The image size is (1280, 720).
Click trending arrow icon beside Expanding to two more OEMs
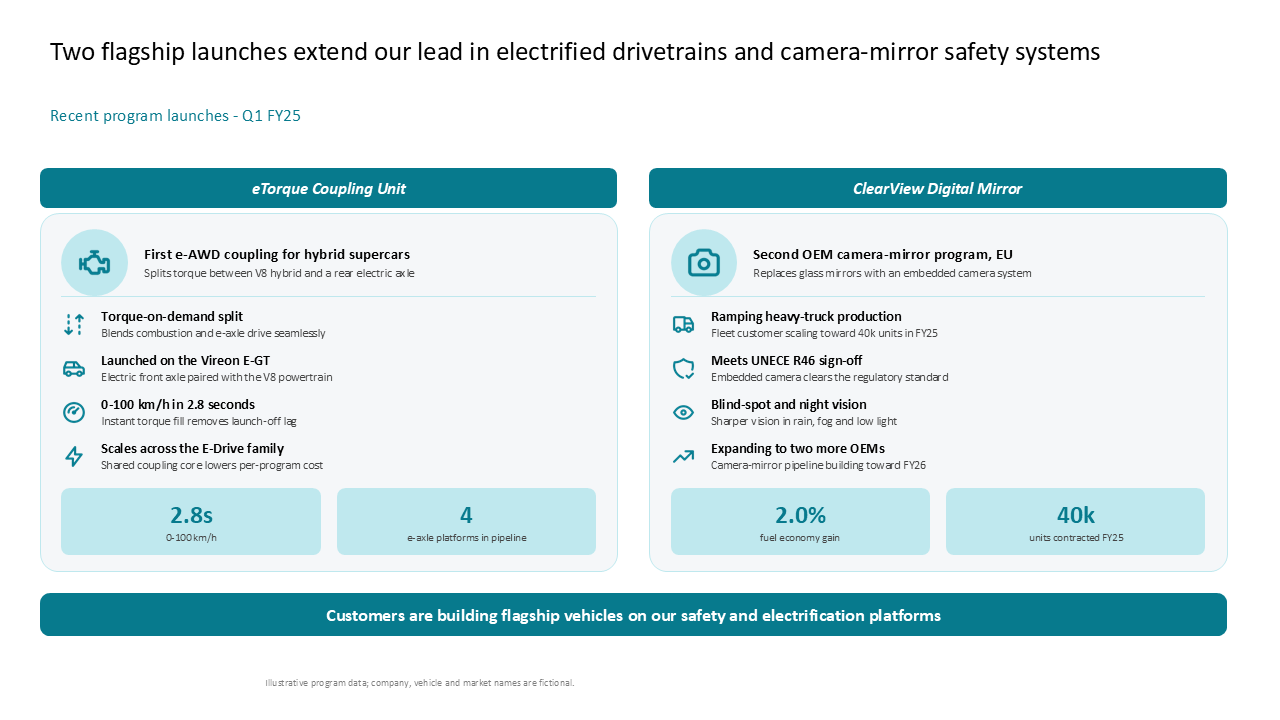click(x=683, y=456)
